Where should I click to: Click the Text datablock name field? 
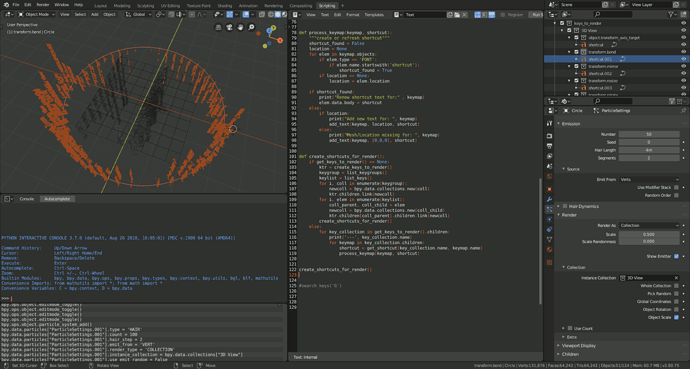tap(424, 15)
